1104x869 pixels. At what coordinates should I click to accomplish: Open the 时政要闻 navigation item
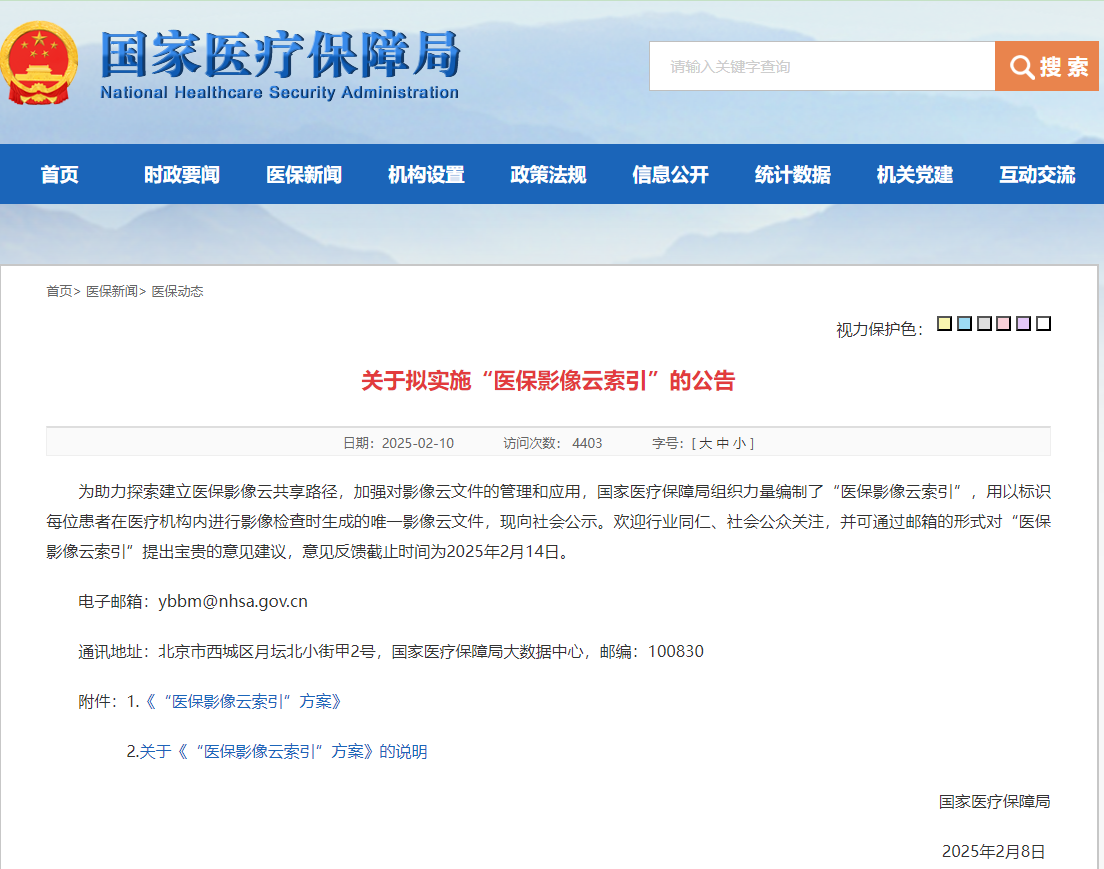point(182,175)
